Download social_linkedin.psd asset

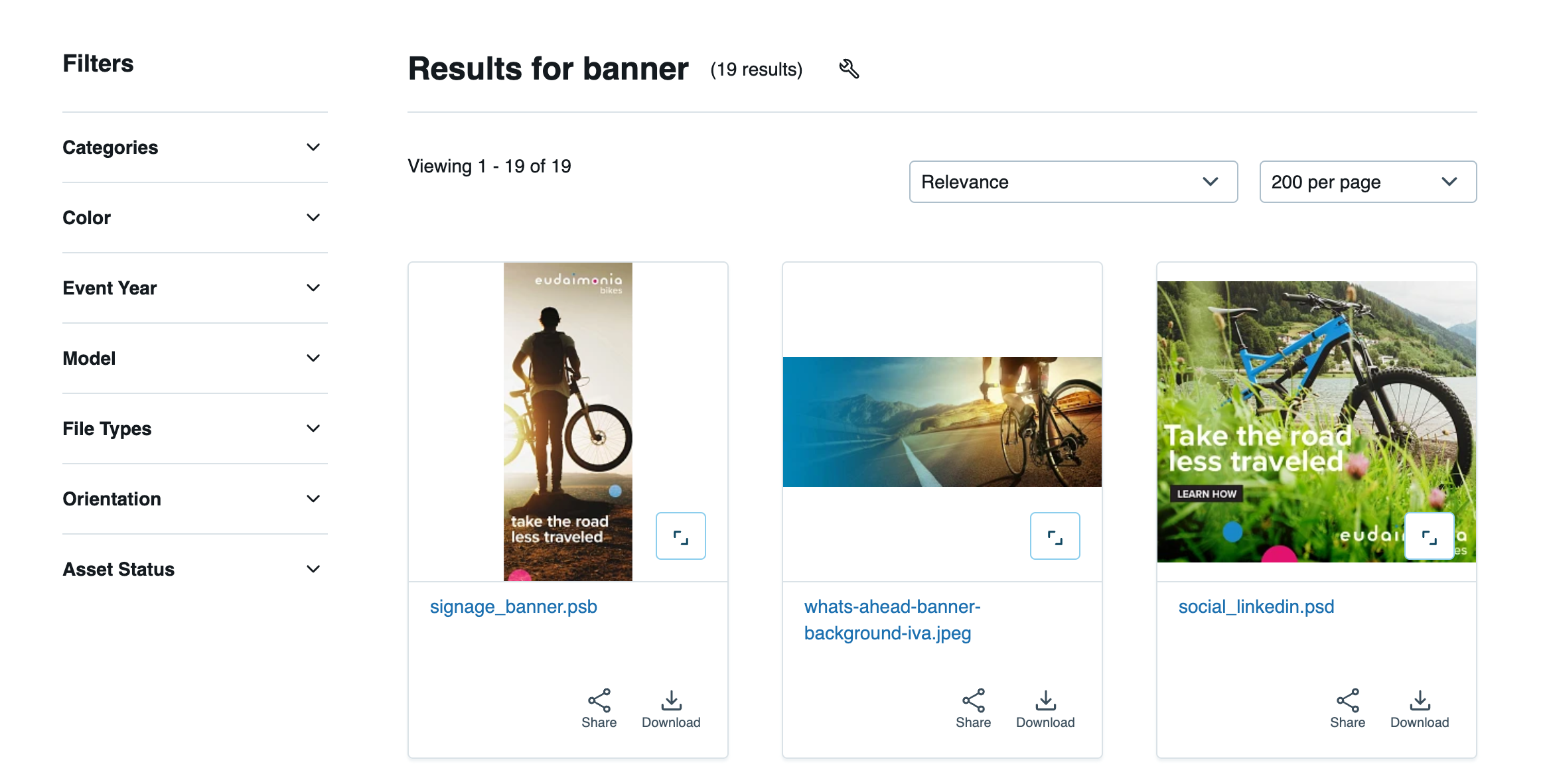tap(1420, 708)
